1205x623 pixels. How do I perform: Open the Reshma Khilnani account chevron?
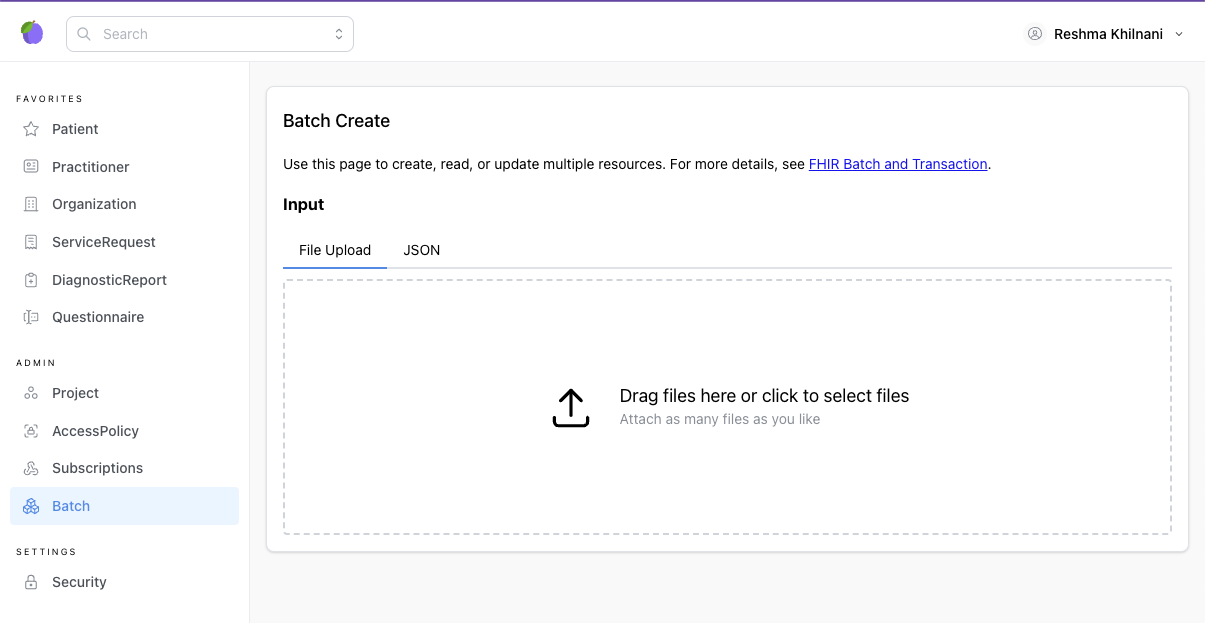[1180, 33]
